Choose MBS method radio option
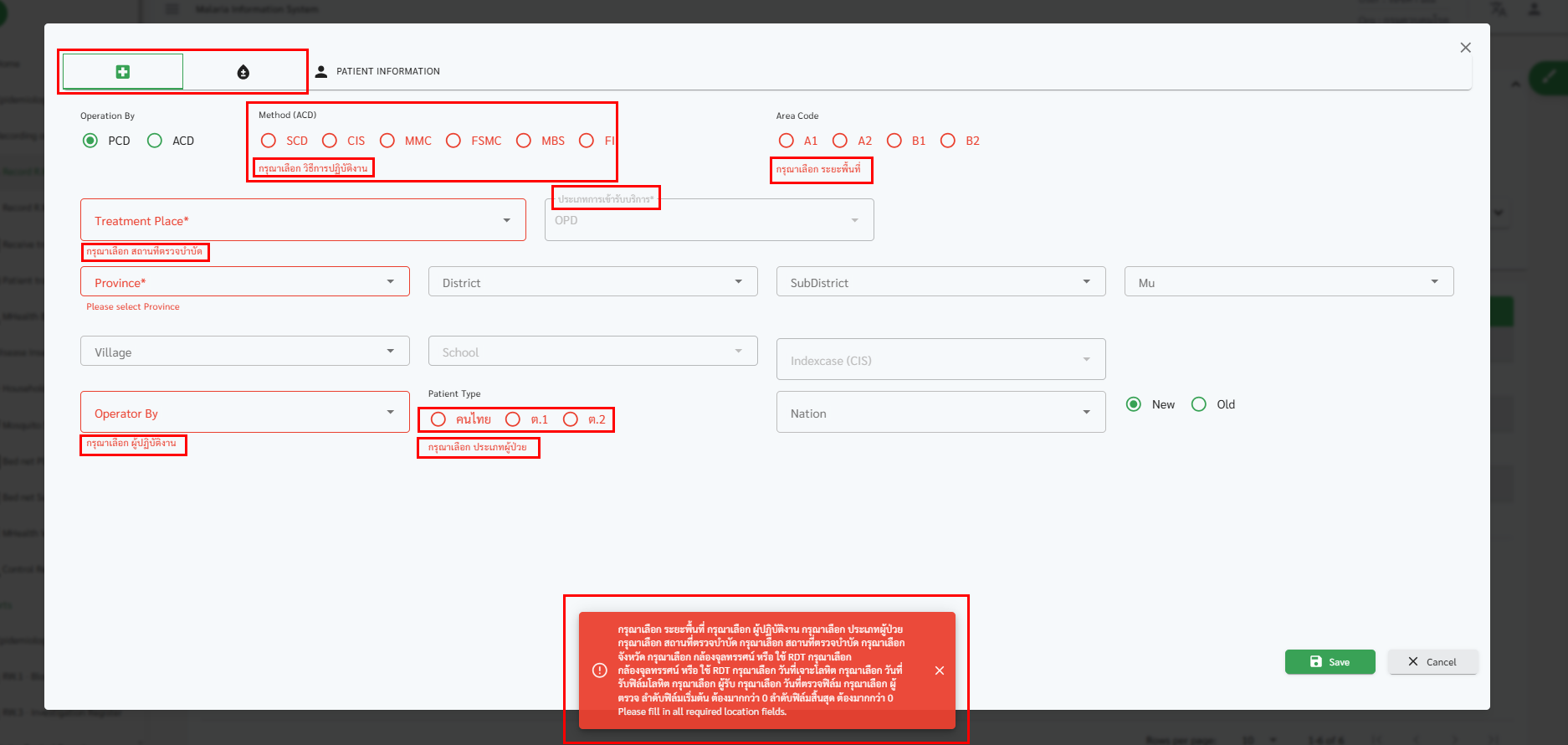Viewport: 1568px width, 745px height. pyautogui.click(x=524, y=141)
